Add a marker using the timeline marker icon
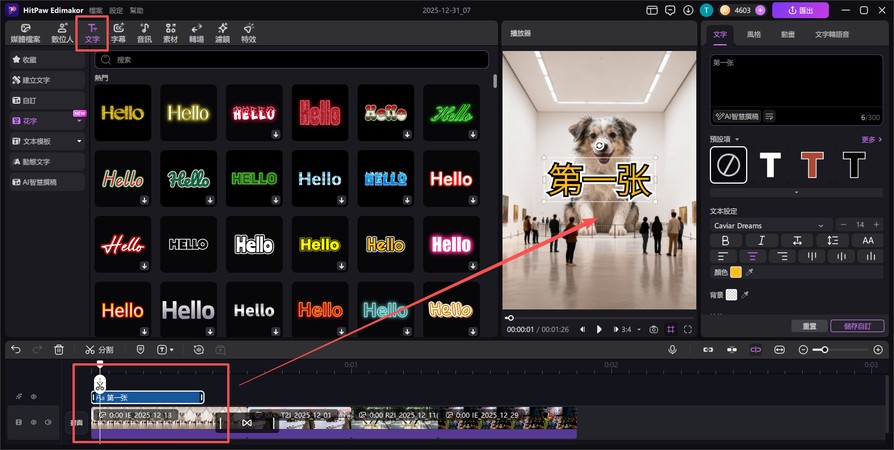Viewport: 894px width, 450px height. point(141,350)
